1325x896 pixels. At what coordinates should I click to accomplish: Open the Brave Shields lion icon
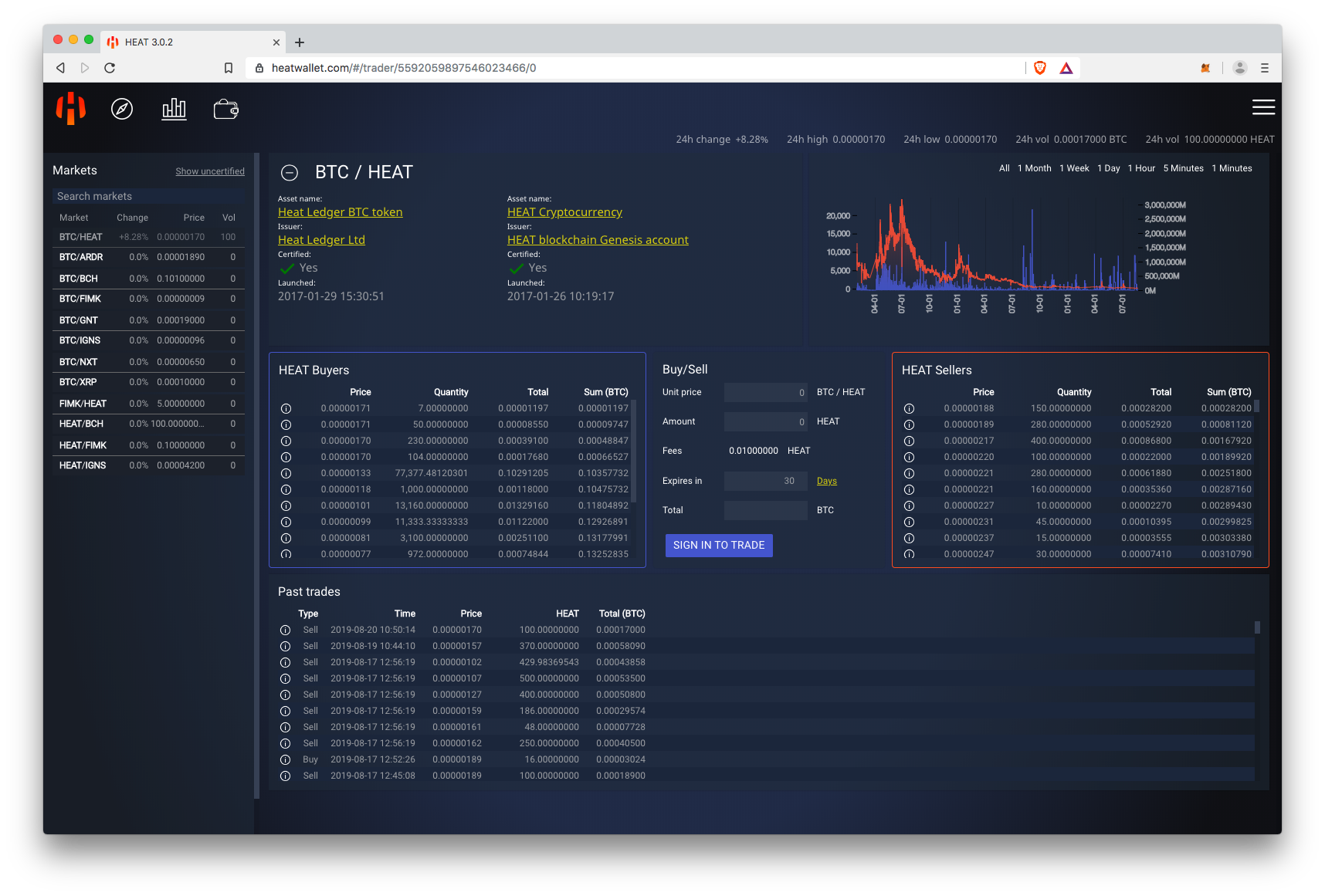point(1040,68)
